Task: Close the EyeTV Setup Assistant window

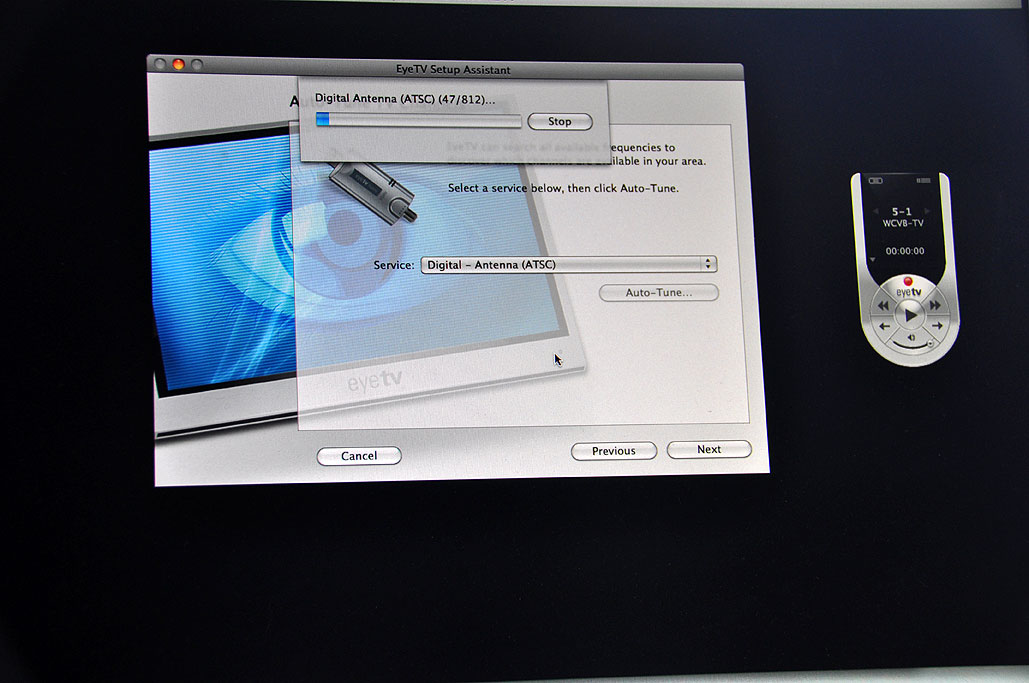Action: tap(159, 64)
